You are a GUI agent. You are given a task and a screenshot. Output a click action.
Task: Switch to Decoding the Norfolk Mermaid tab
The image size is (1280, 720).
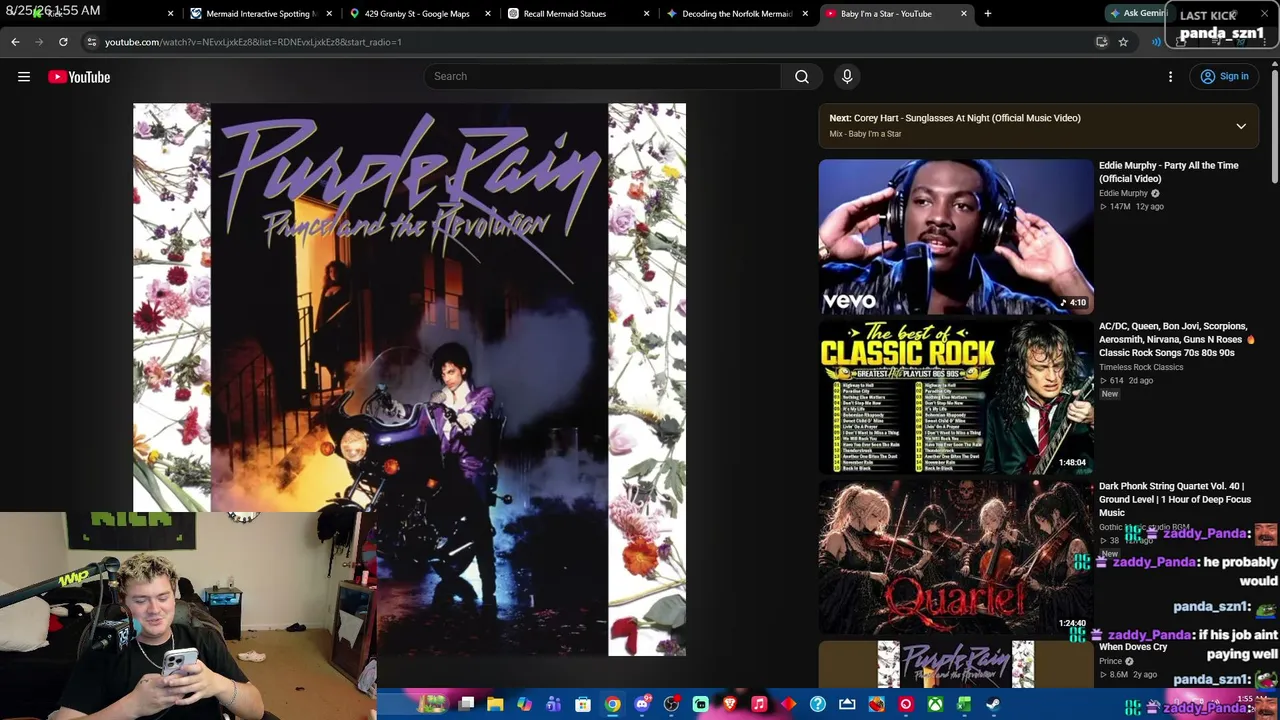(x=737, y=14)
